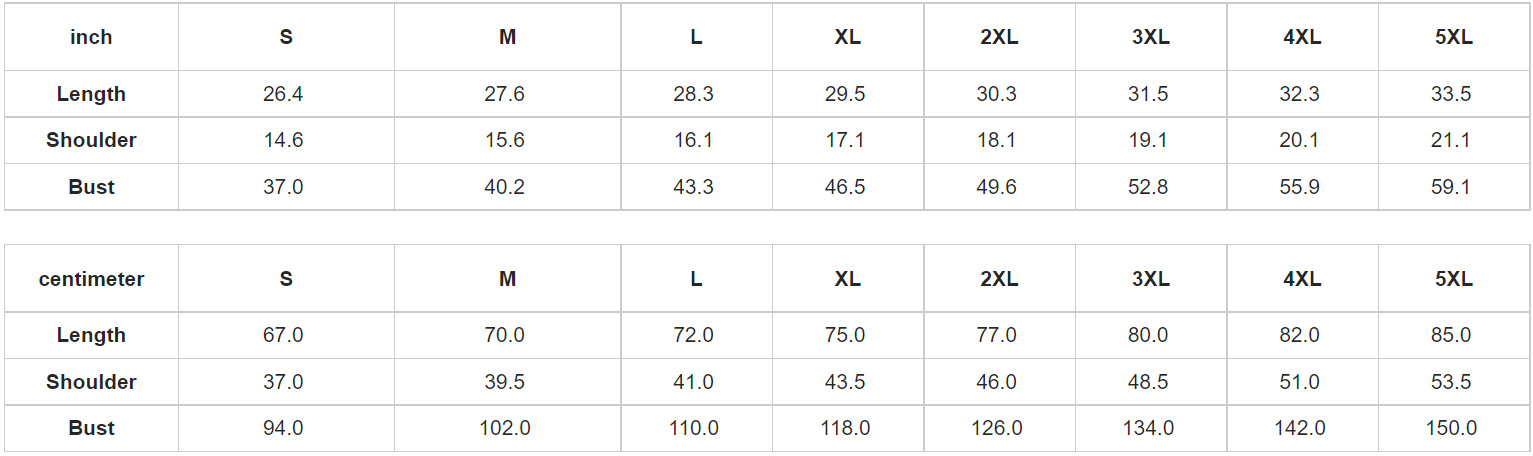The height and width of the screenshot is (456, 1533).
Task: Click the XL header in the inch table
Action: click(847, 38)
